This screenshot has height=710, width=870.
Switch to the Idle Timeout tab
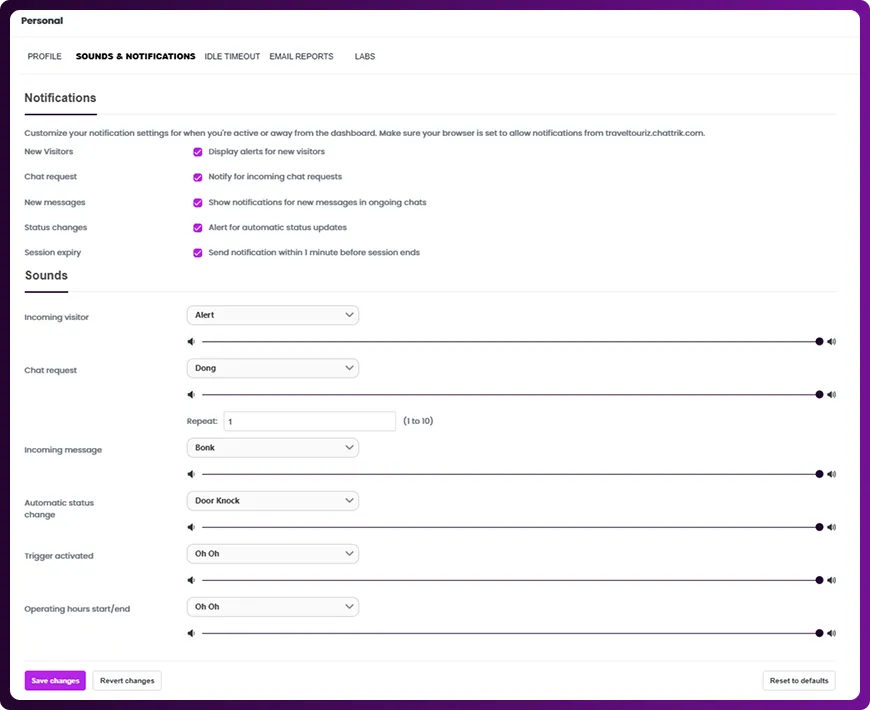tap(232, 57)
